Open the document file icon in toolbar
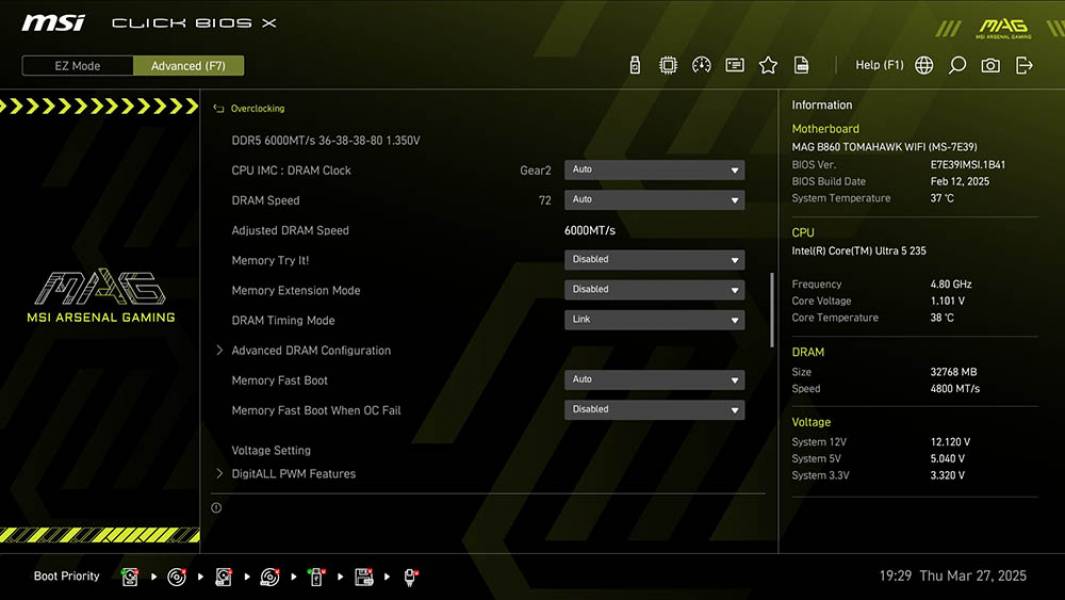 801,65
